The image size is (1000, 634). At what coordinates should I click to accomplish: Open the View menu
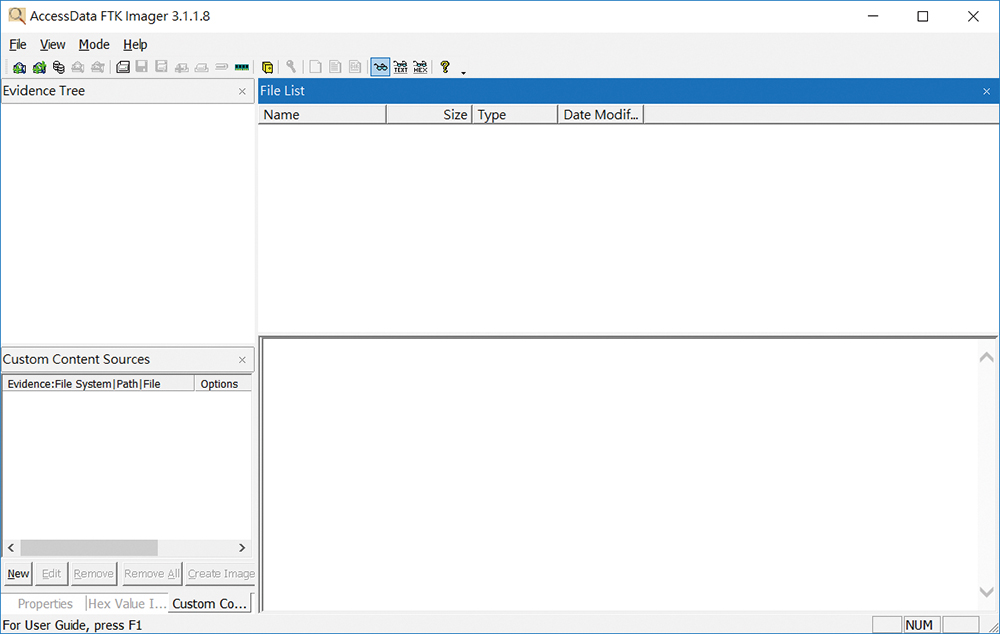[52, 45]
